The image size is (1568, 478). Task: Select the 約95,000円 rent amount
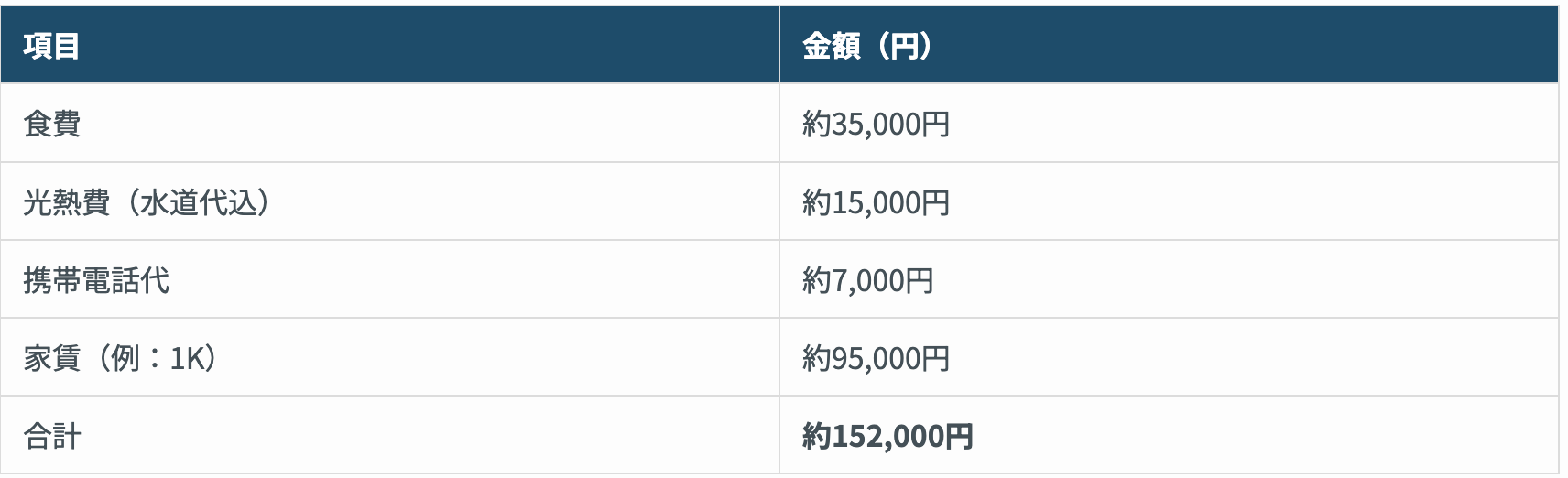876,358
